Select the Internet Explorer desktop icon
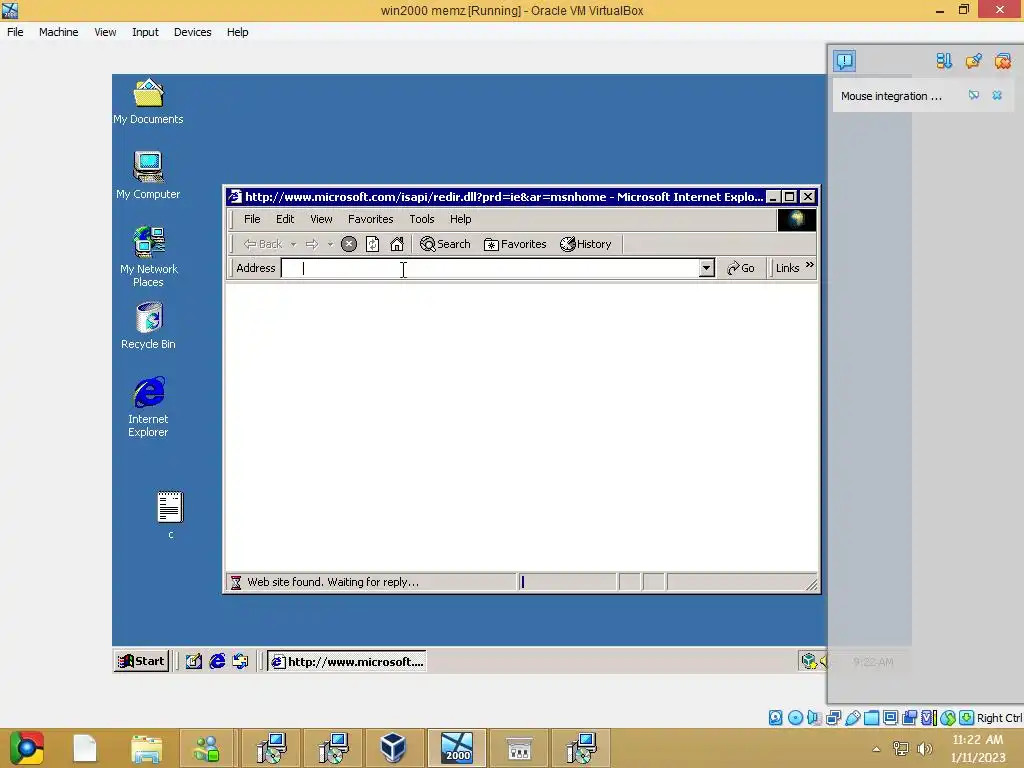 (148, 407)
